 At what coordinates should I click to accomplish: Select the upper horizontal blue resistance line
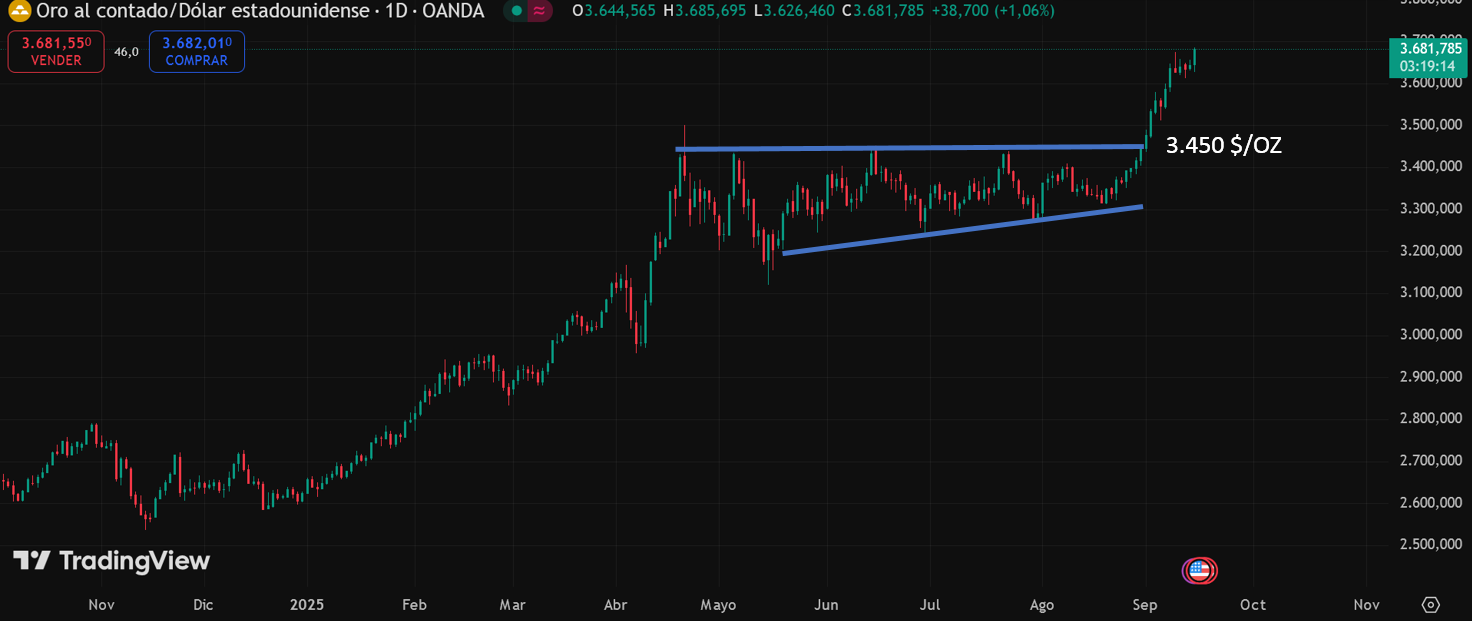point(900,148)
